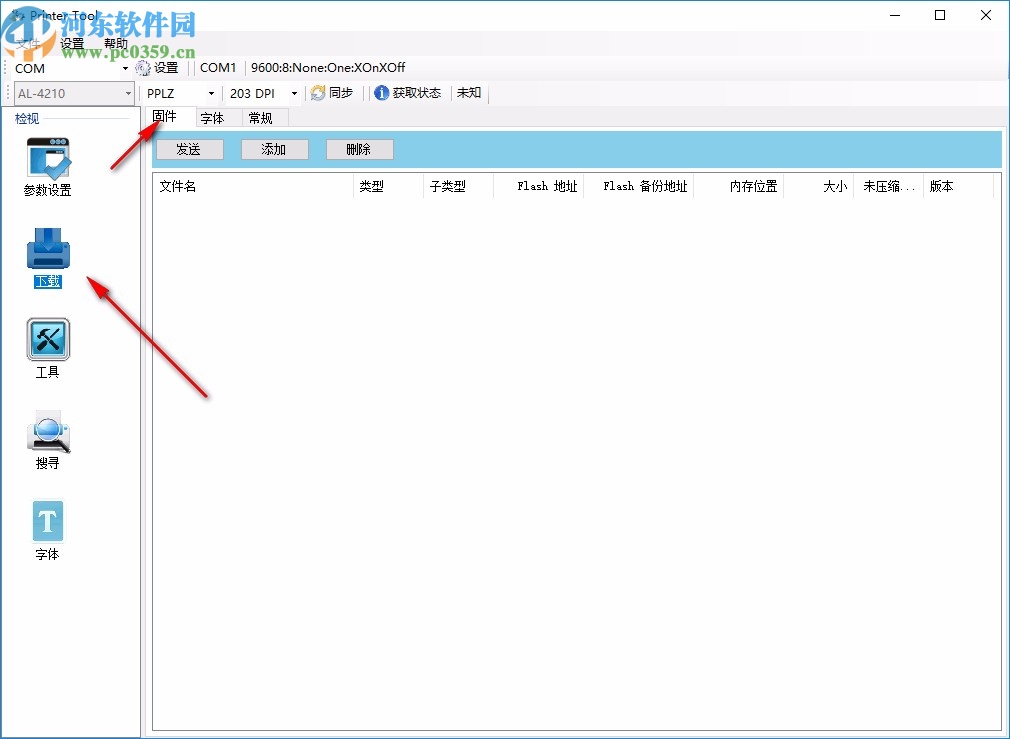Trigger the 同步 (sync) refresh icon
Viewport: 1010px width, 739px height.
click(x=317, y=93)
